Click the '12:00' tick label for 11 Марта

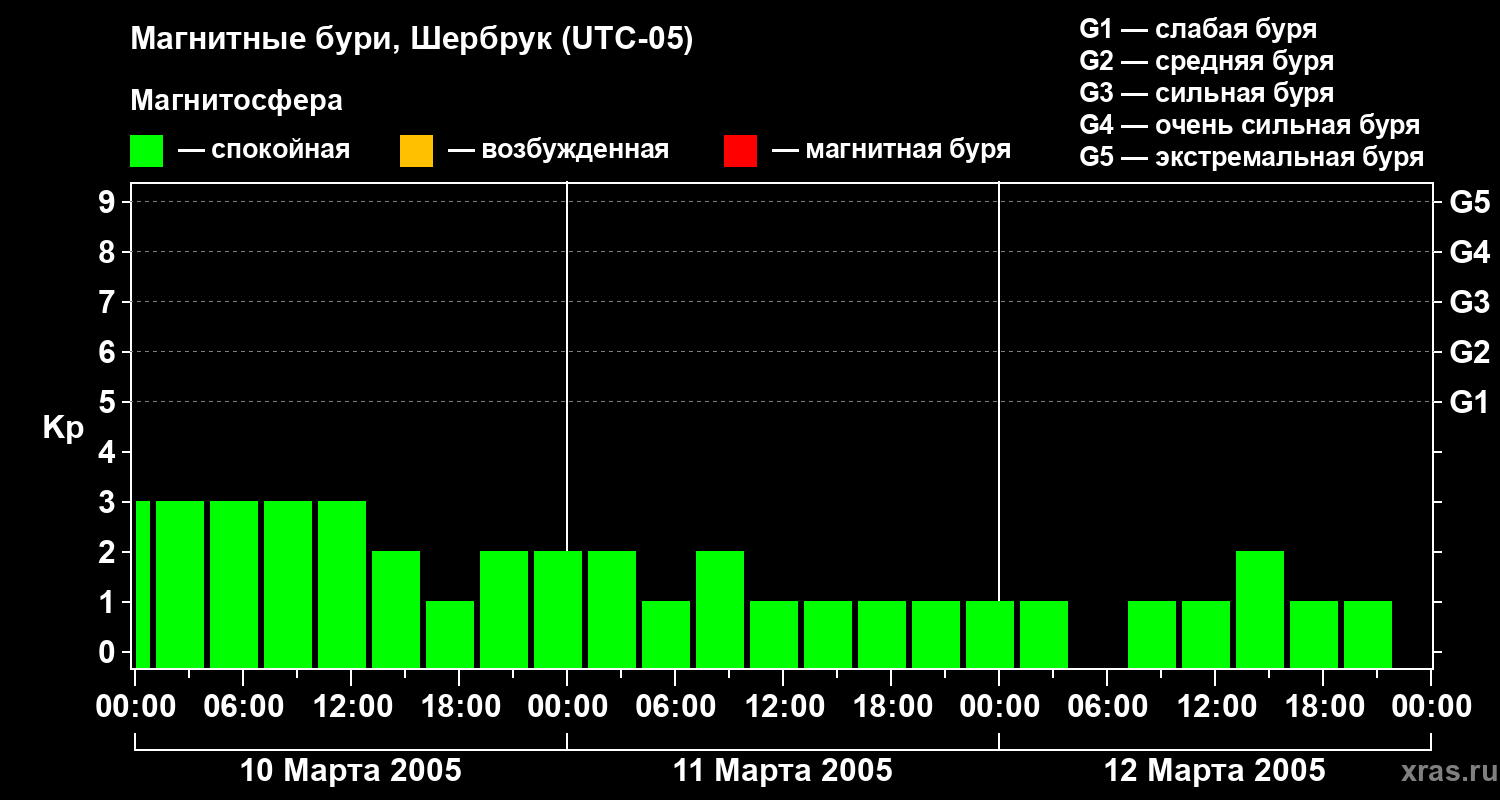coord(783,706)
